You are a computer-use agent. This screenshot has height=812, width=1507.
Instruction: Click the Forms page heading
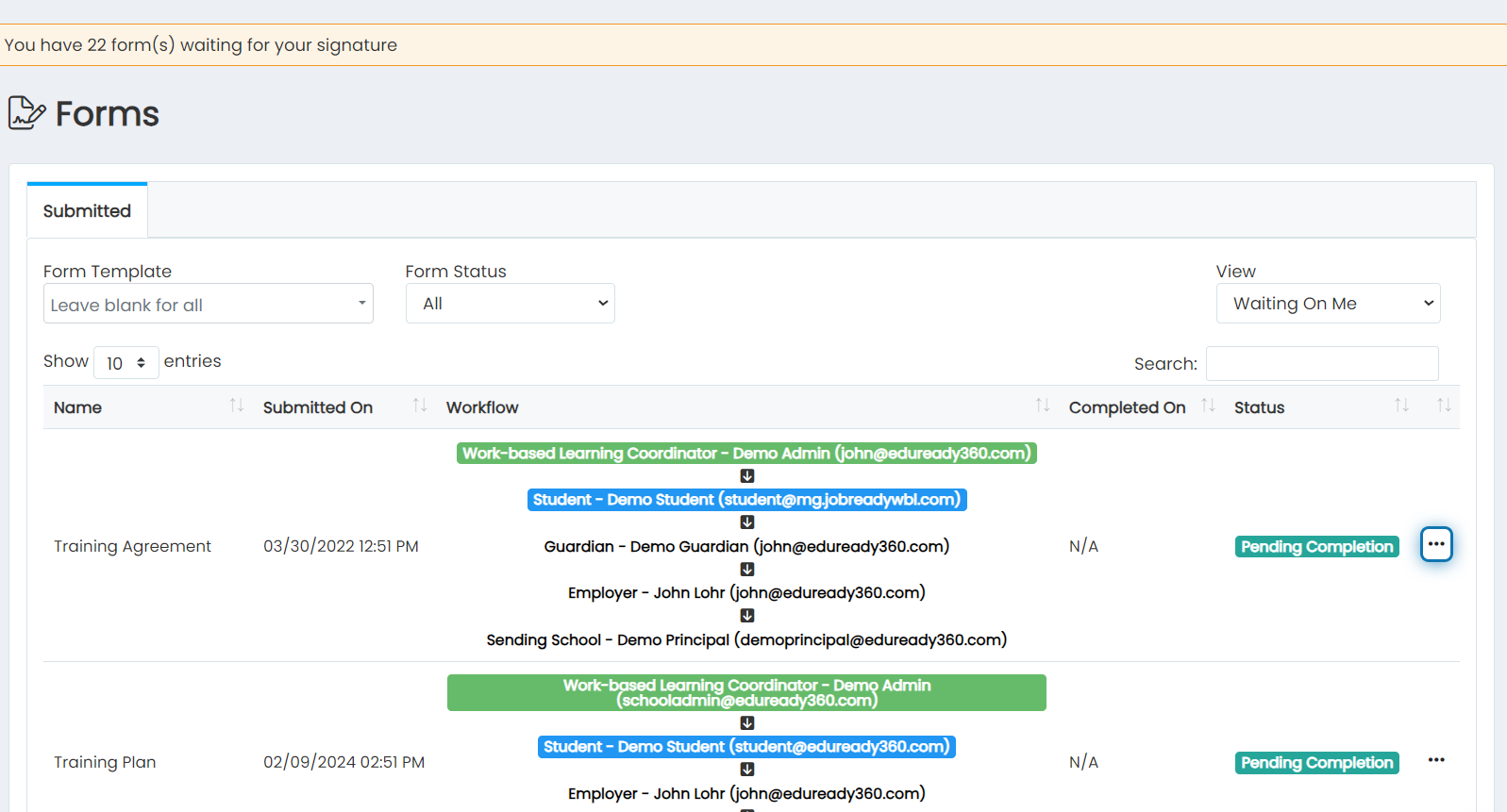pos(107,114)
